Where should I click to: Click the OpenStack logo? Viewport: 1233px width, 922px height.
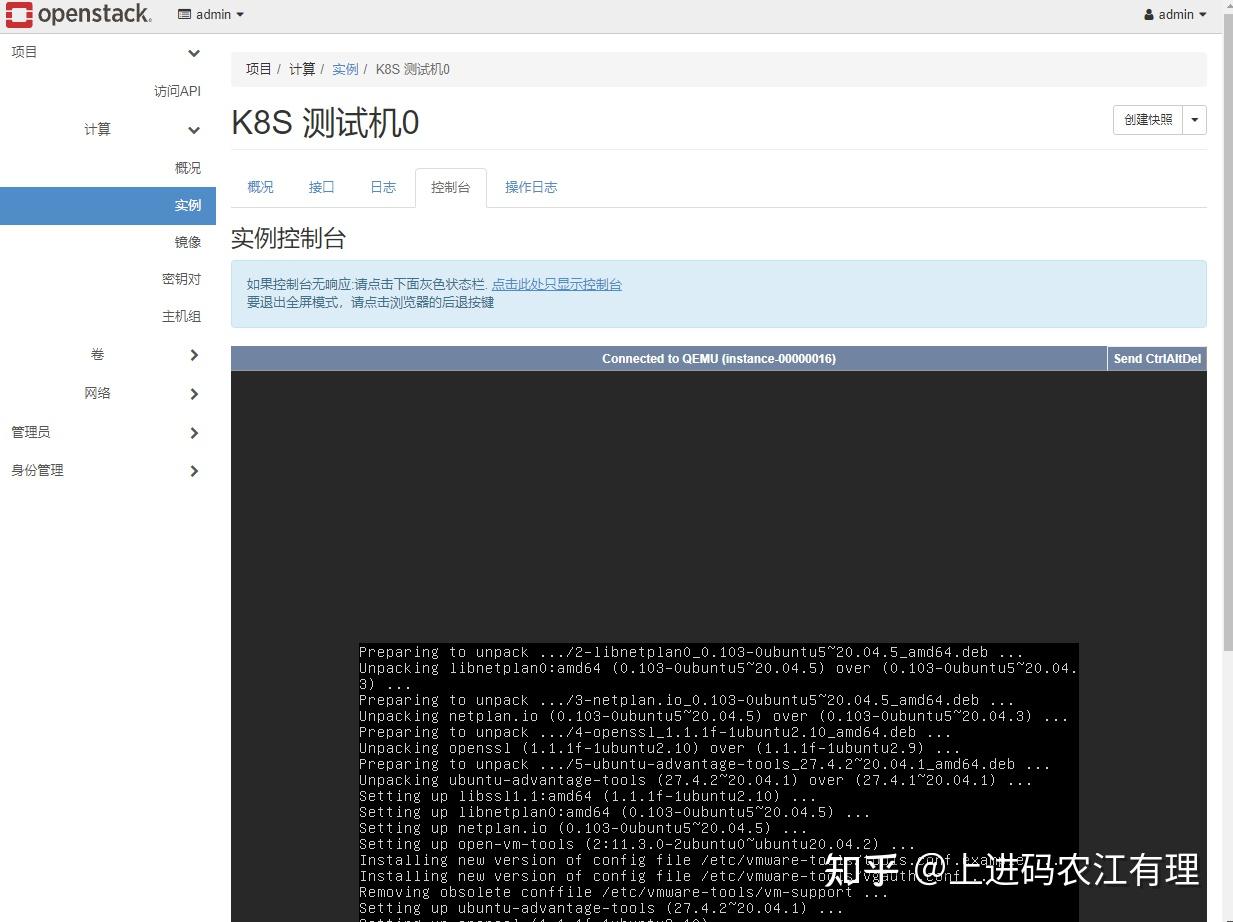pyautogui.click(x=78, y=14)
